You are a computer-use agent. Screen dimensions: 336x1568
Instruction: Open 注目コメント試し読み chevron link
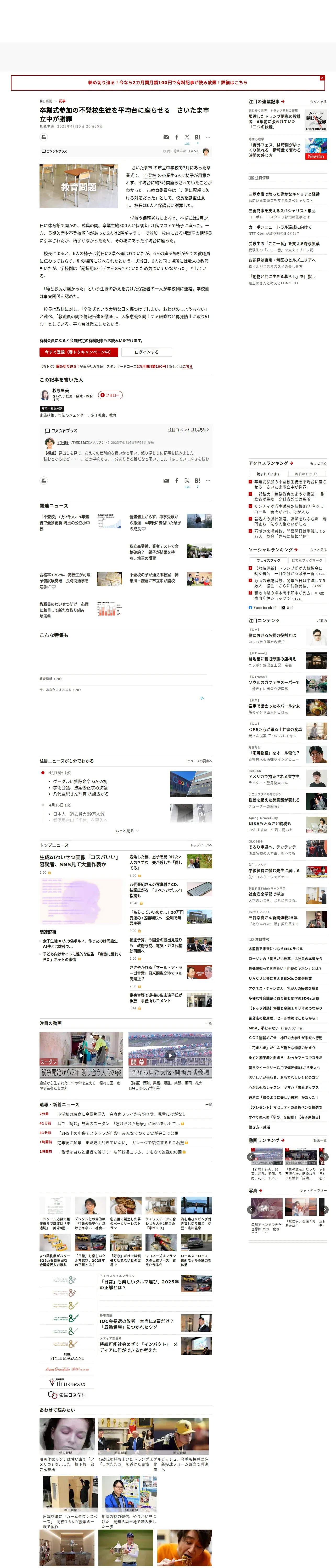pos(188,430)
